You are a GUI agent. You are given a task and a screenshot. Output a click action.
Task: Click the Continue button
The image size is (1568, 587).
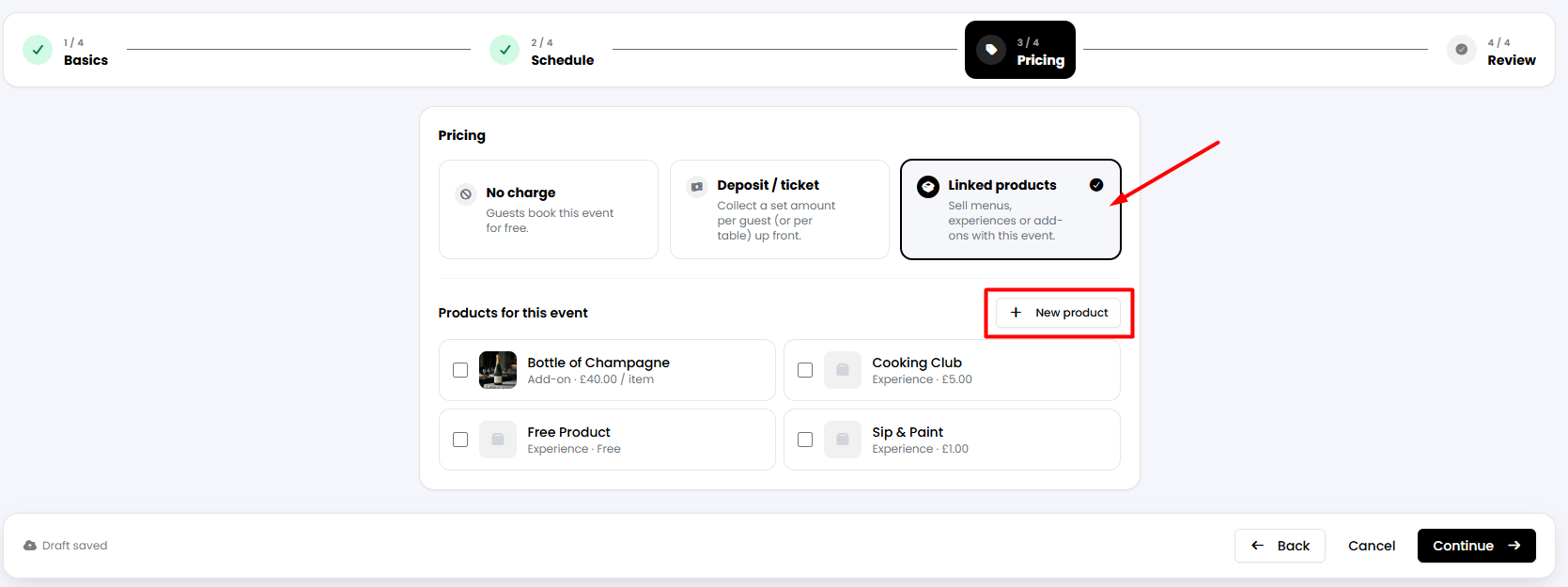point(1477,546)
